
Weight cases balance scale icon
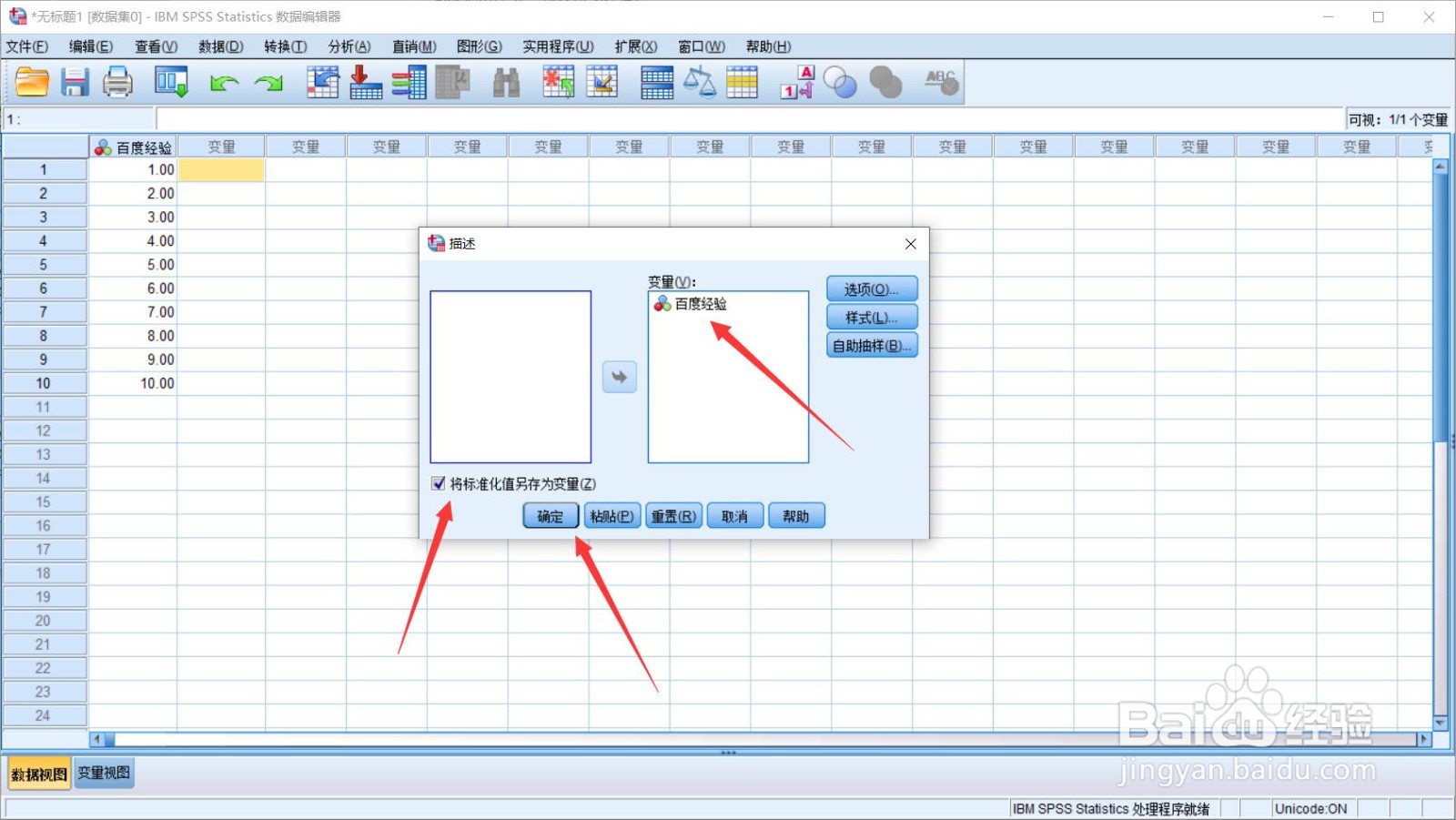(x=700, y=82)
